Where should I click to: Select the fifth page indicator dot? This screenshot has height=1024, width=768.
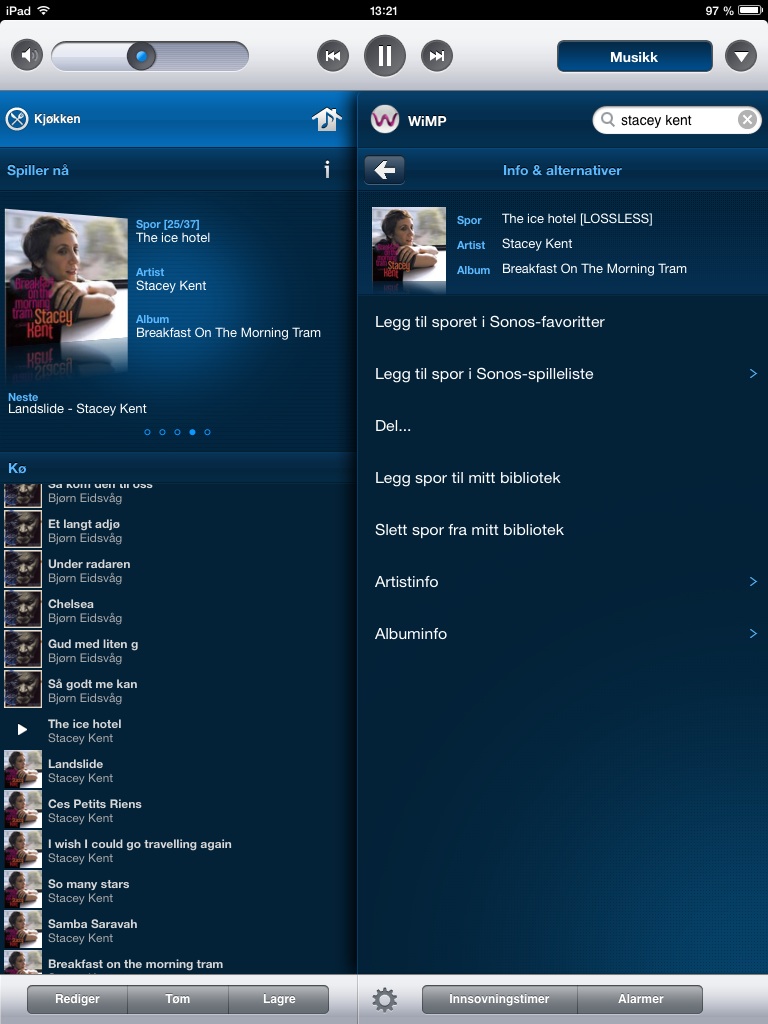pyautogui.click(x=207, y=432)
